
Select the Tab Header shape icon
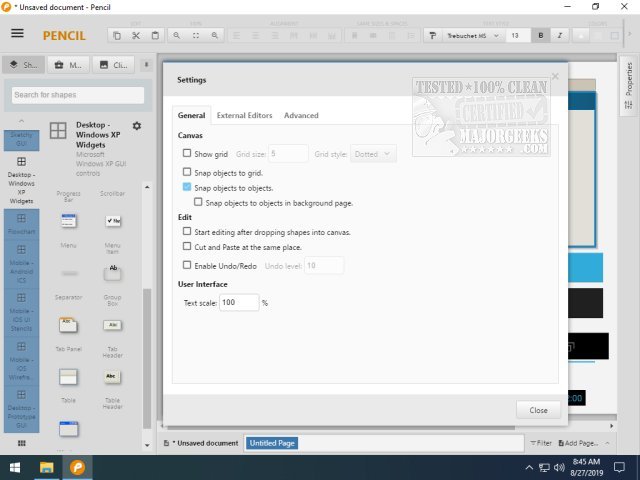pyautogui.click(x=113, y=325)
